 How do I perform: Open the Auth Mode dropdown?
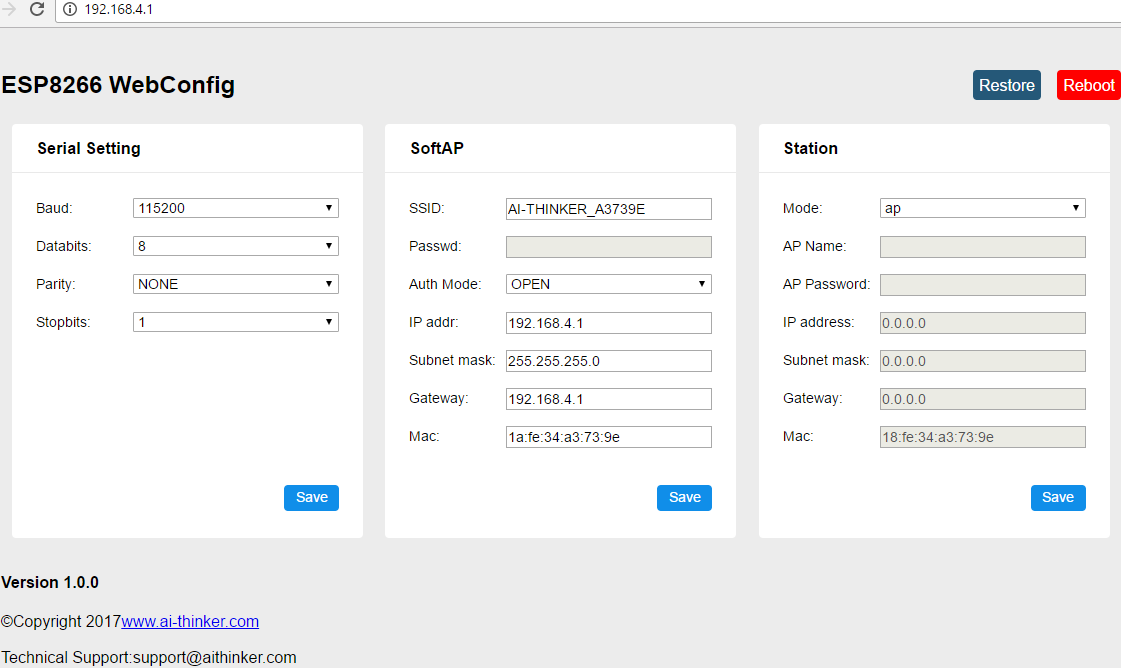[609, 284]
